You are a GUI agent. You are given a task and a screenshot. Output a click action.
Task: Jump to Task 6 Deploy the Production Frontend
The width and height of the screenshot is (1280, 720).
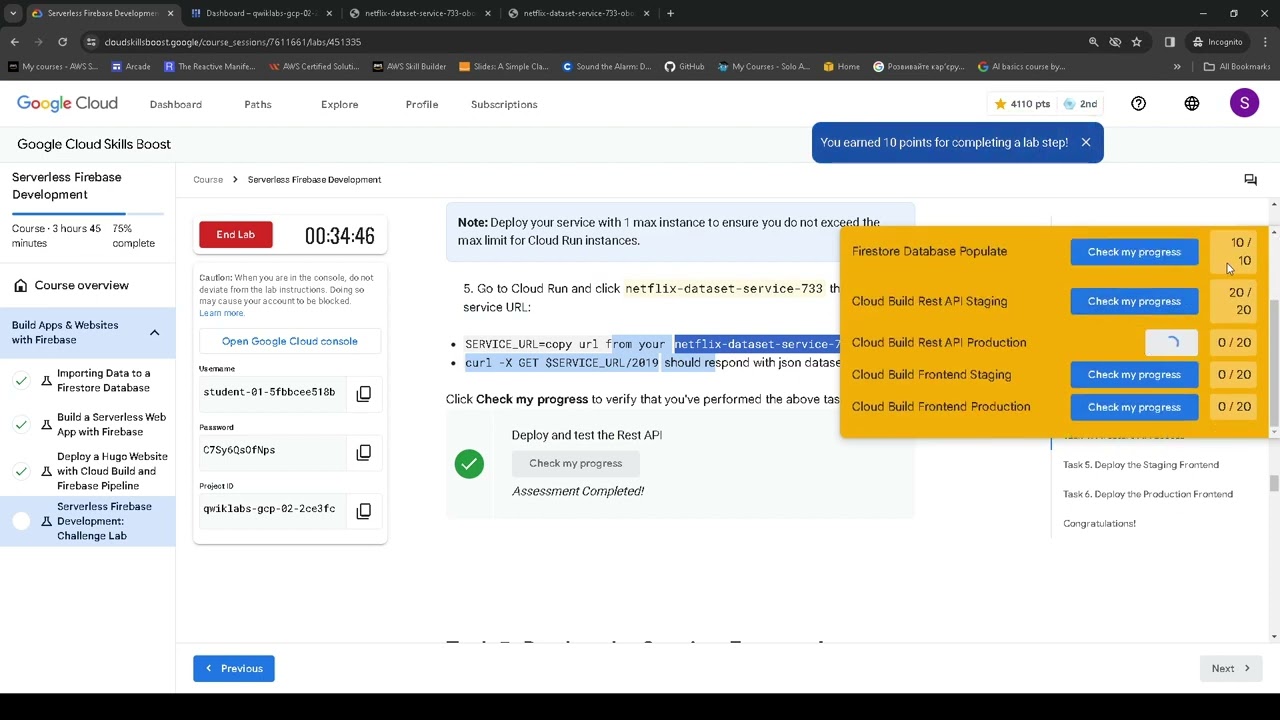coord(1148,494)
